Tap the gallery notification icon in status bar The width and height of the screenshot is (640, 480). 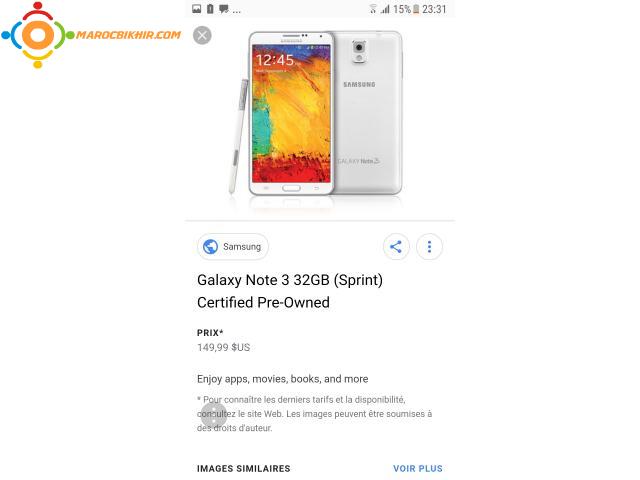[197, 9]
